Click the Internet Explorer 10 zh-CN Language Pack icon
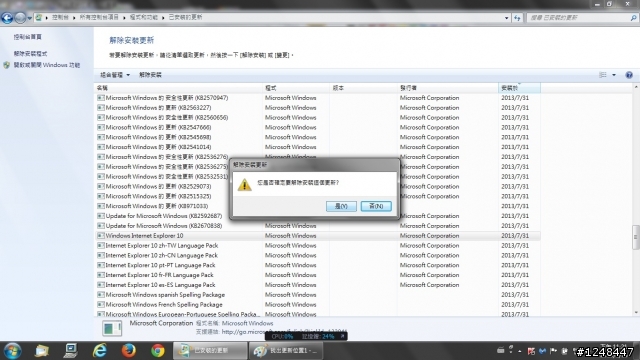Viewport: 640px width, 360px height. point(100,256)
